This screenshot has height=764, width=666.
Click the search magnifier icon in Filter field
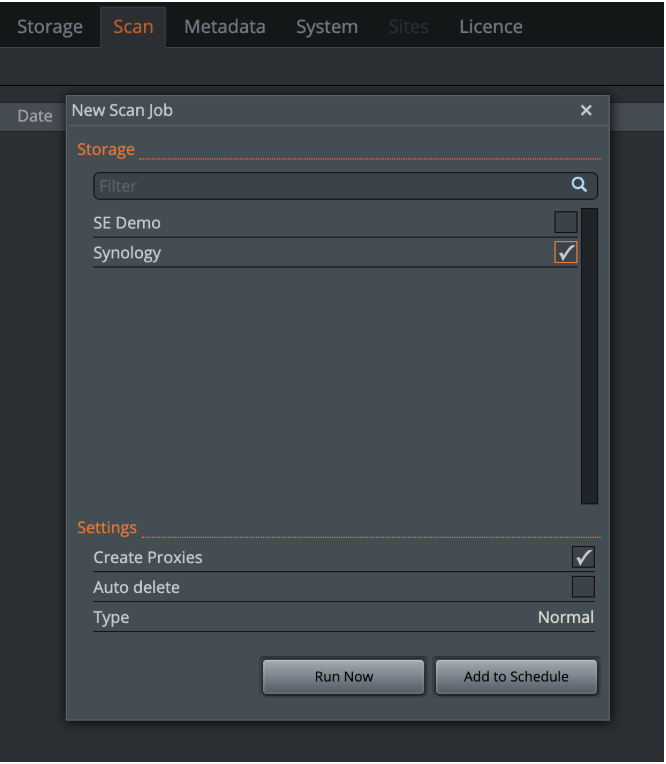tap(579, 185)
